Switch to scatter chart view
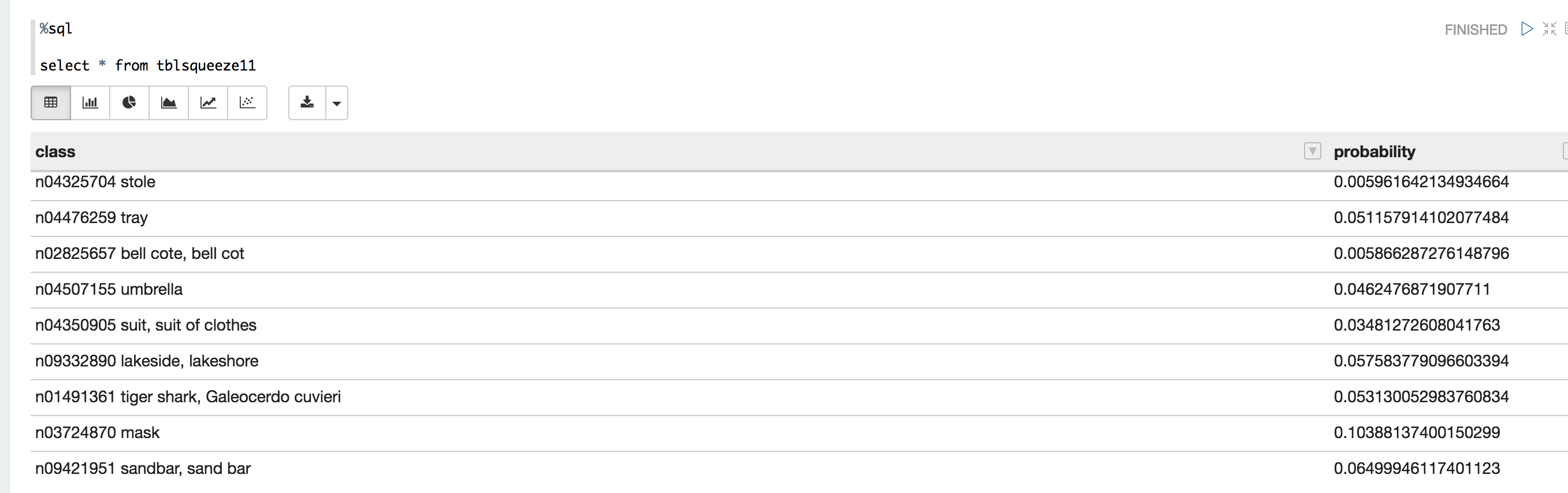The height and width of the screenshot is (493, 1568). 247,103
